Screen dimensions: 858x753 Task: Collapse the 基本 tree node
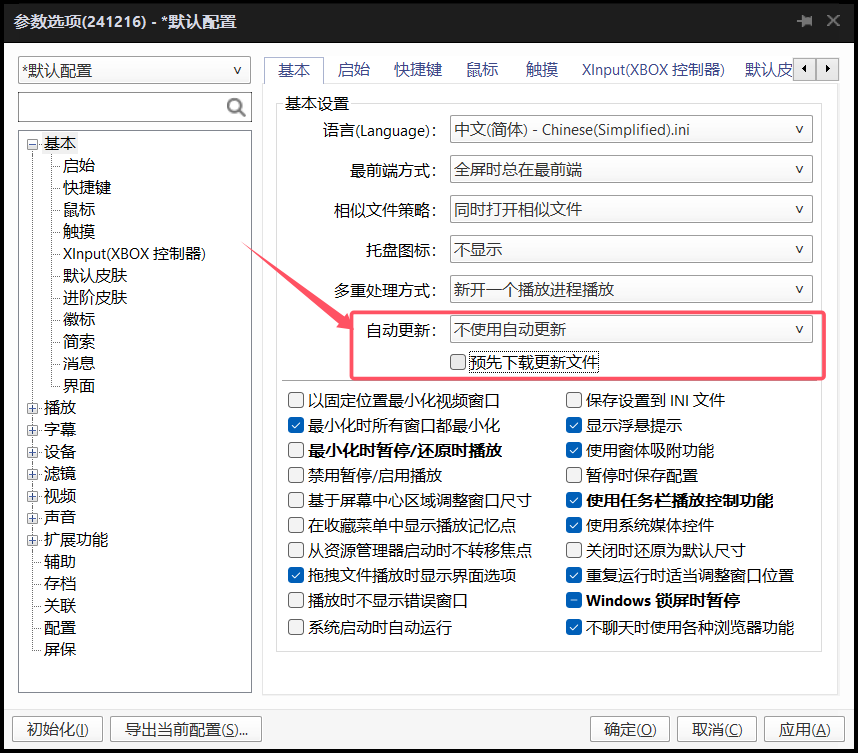33,144
